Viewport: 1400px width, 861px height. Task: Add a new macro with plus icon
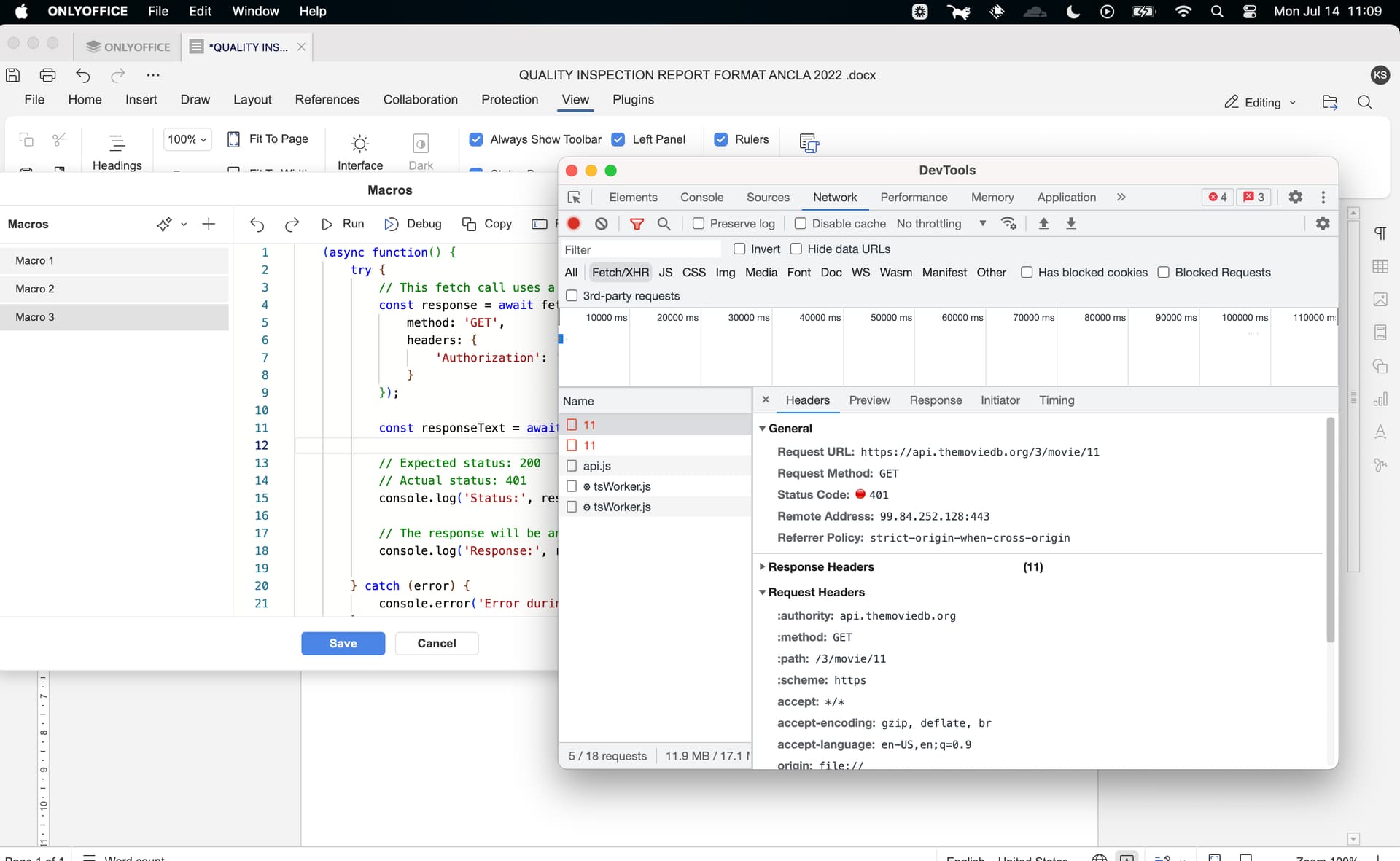tap(209, 224)
